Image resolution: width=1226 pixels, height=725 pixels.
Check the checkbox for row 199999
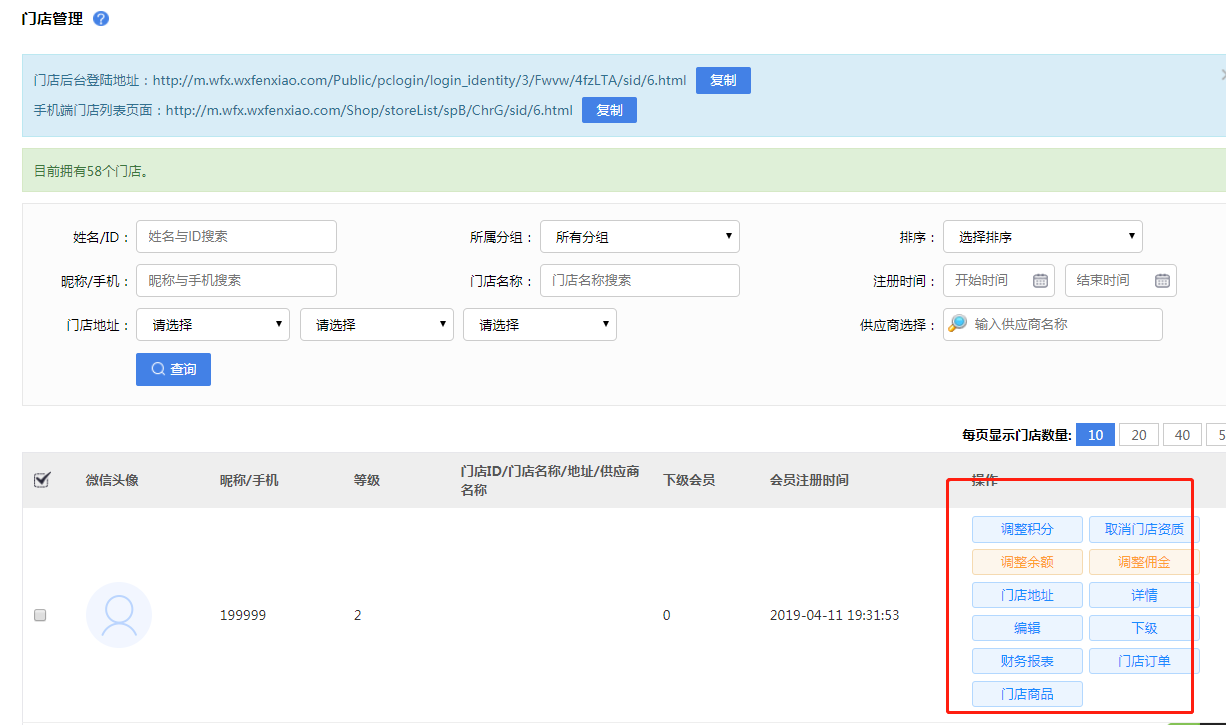point(40,615)
